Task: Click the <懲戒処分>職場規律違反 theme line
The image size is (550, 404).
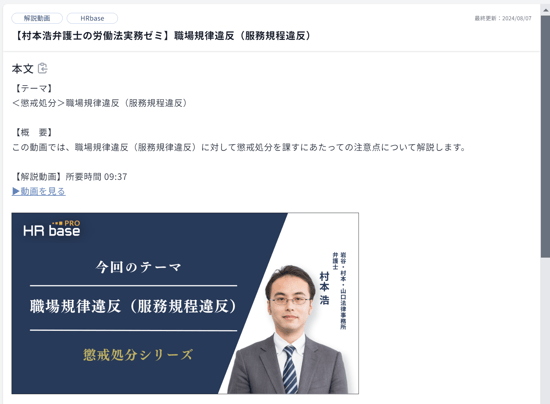Action: click(100, 103)
